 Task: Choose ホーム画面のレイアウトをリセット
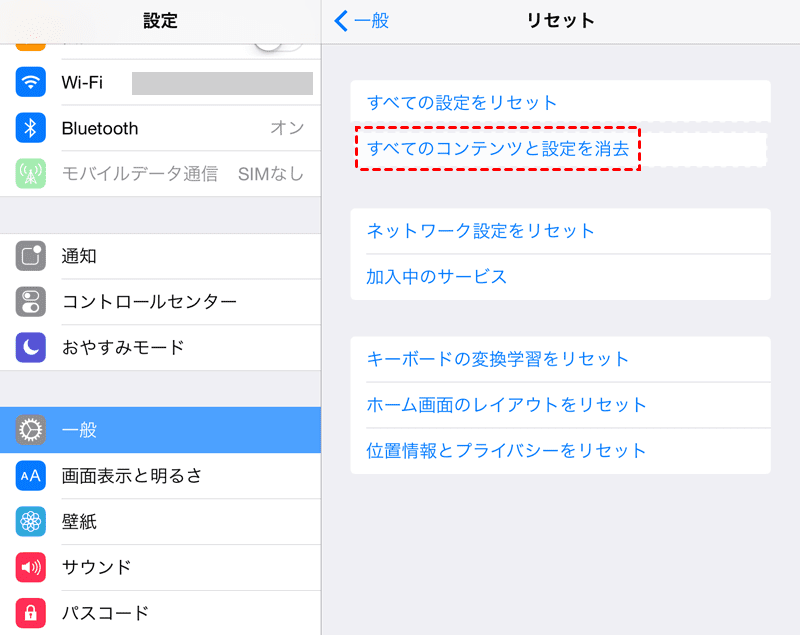point(507,405)
